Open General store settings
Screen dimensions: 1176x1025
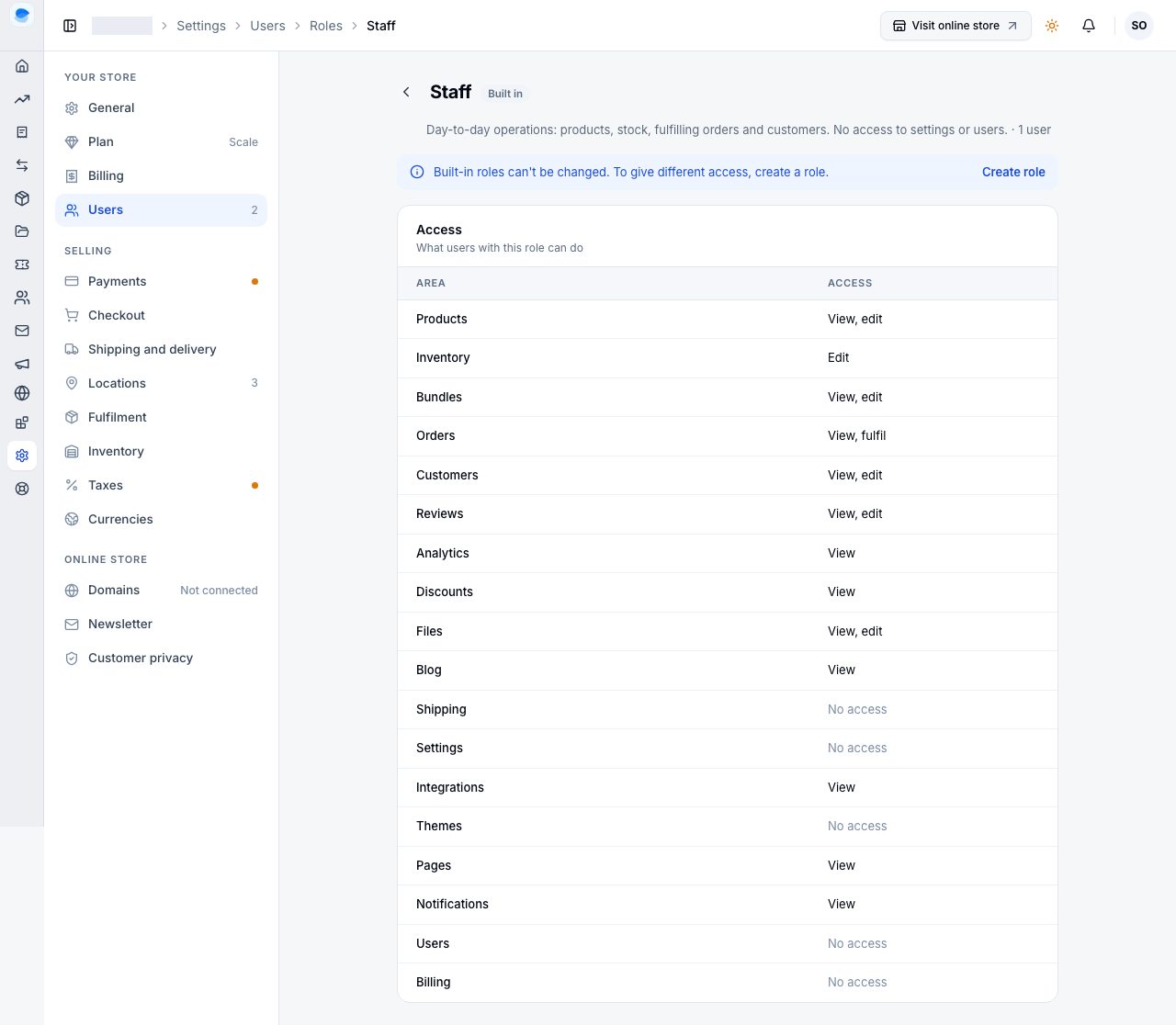[x=162, y=108]
